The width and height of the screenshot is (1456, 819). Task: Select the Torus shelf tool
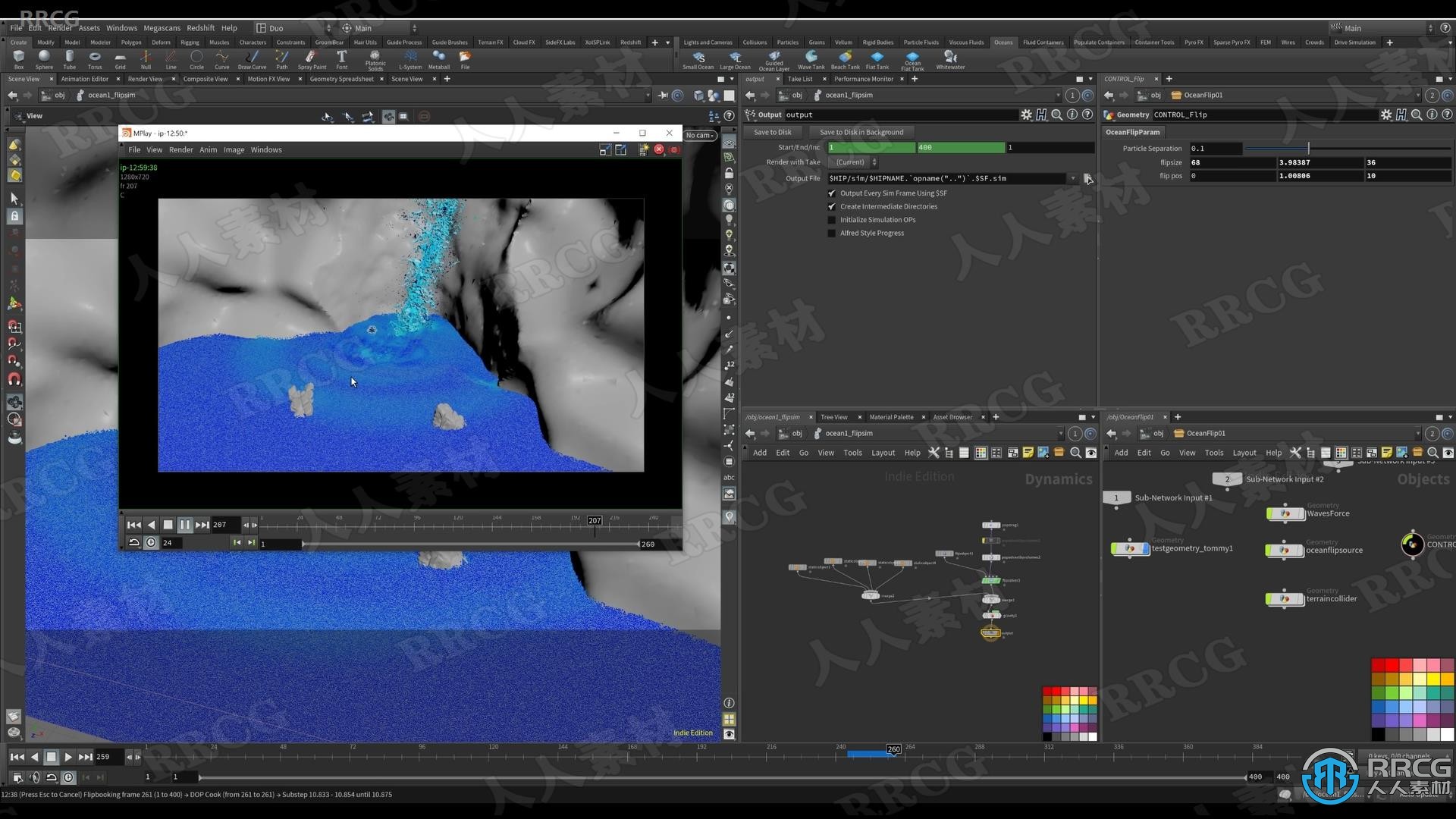[95, 59]
